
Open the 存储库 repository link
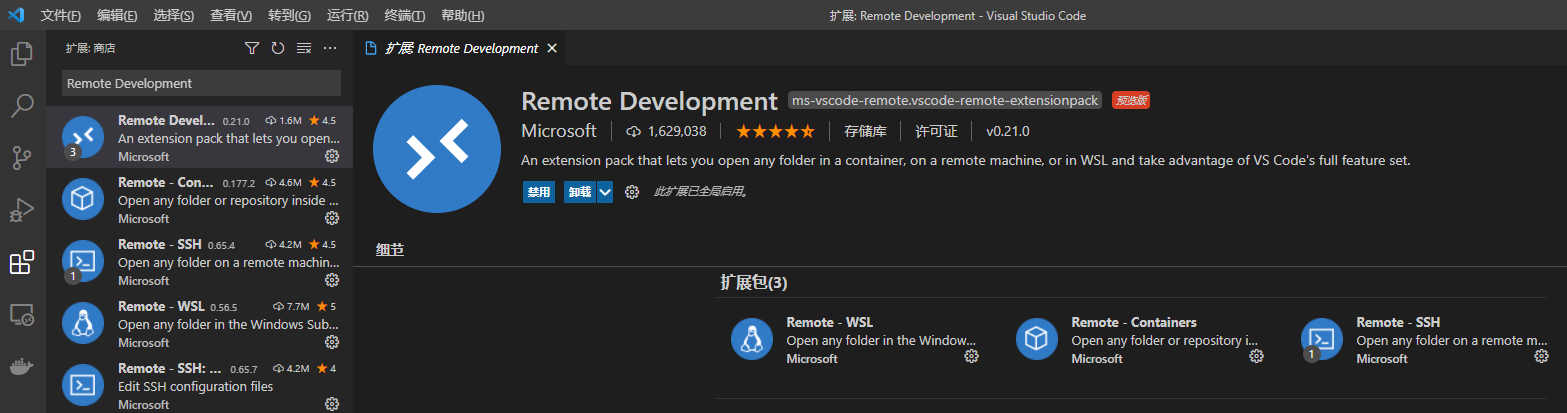(x=865, y=131)
